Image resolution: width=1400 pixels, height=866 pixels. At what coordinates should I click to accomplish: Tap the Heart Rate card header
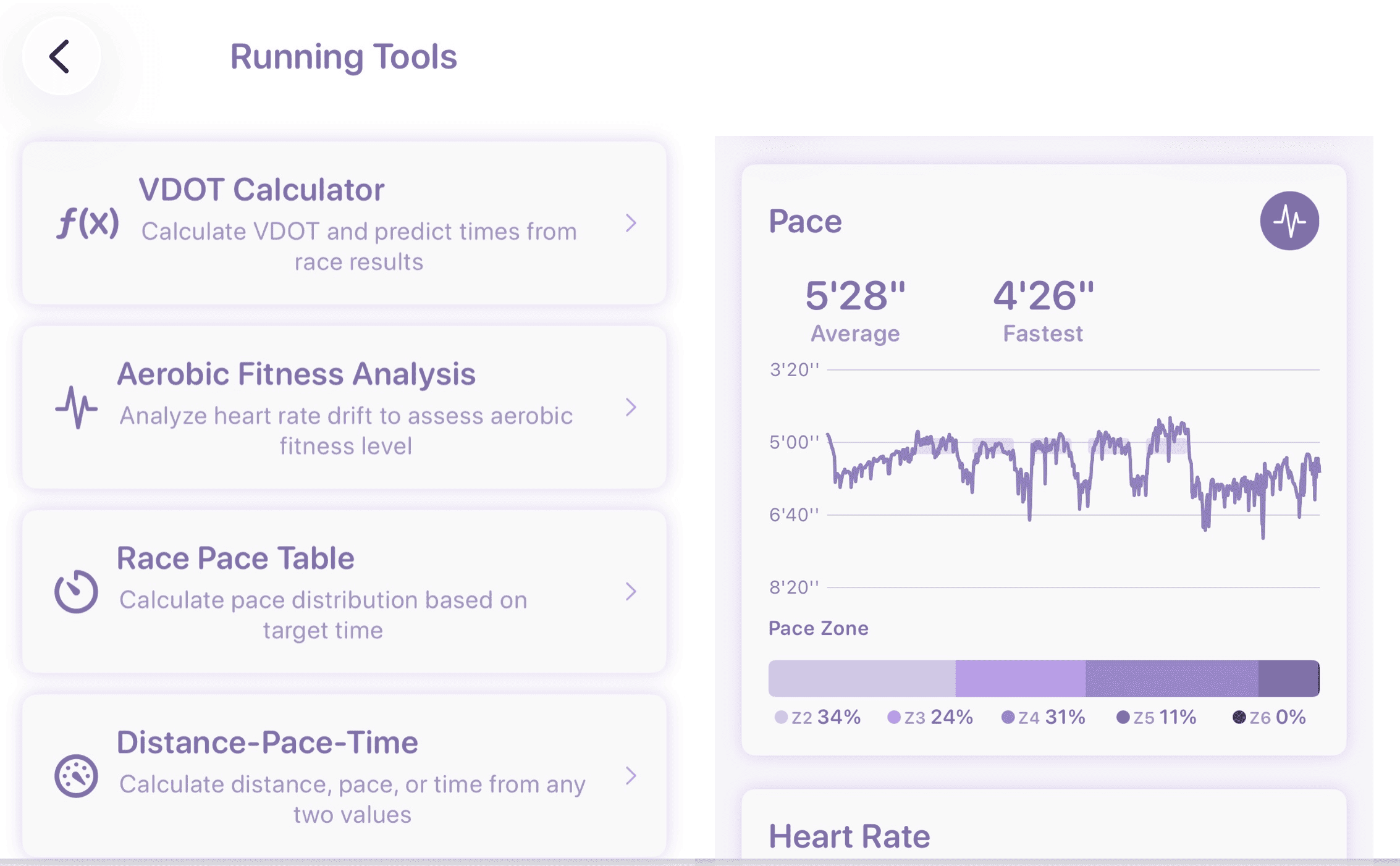[x=849, y=836]
